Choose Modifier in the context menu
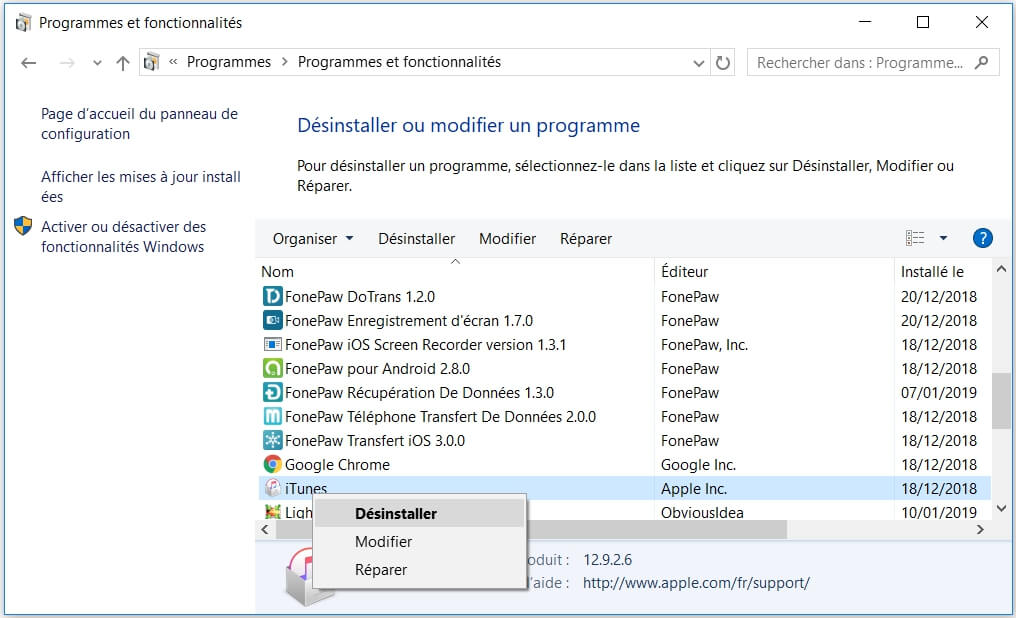Image resolution: width=1016 pixels, height=618 pixels. (x=419, y=542)
